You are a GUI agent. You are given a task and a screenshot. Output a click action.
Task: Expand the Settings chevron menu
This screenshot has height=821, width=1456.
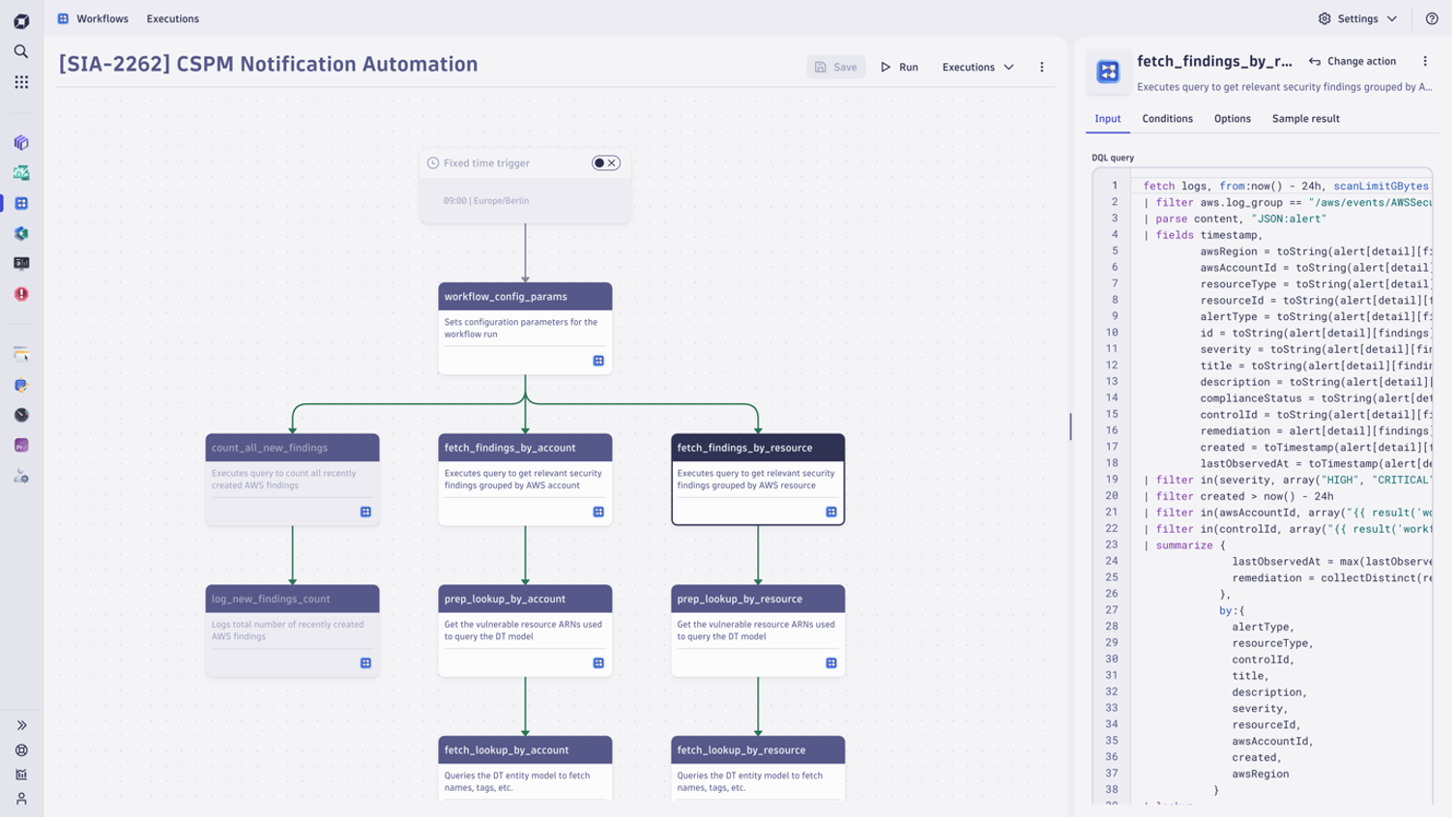point(1390,18)
